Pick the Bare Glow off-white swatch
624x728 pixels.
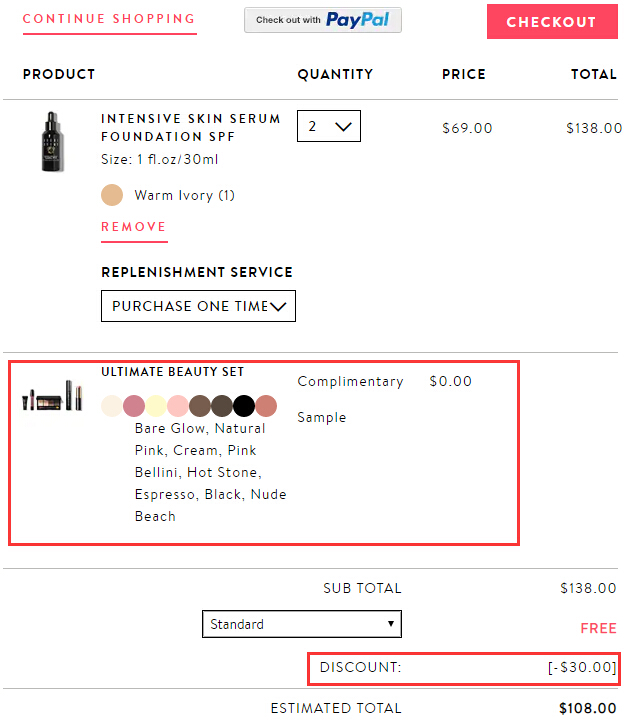[x=112, y=406]
